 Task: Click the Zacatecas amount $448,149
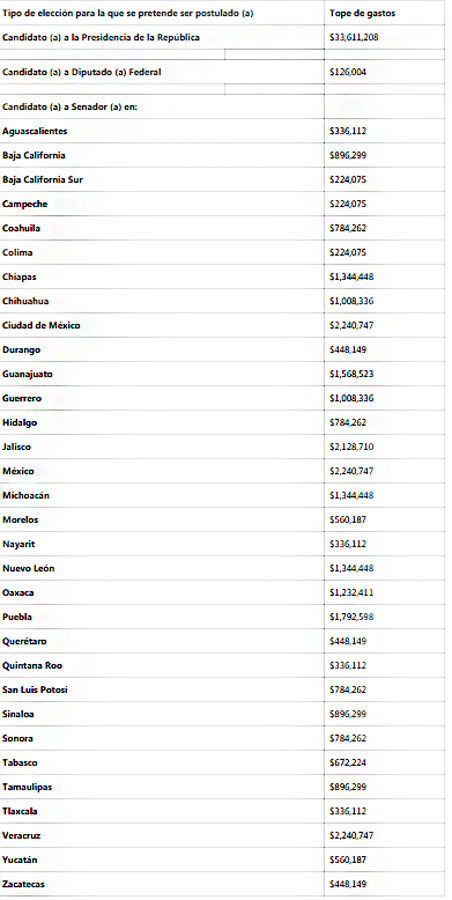point(348,885)
